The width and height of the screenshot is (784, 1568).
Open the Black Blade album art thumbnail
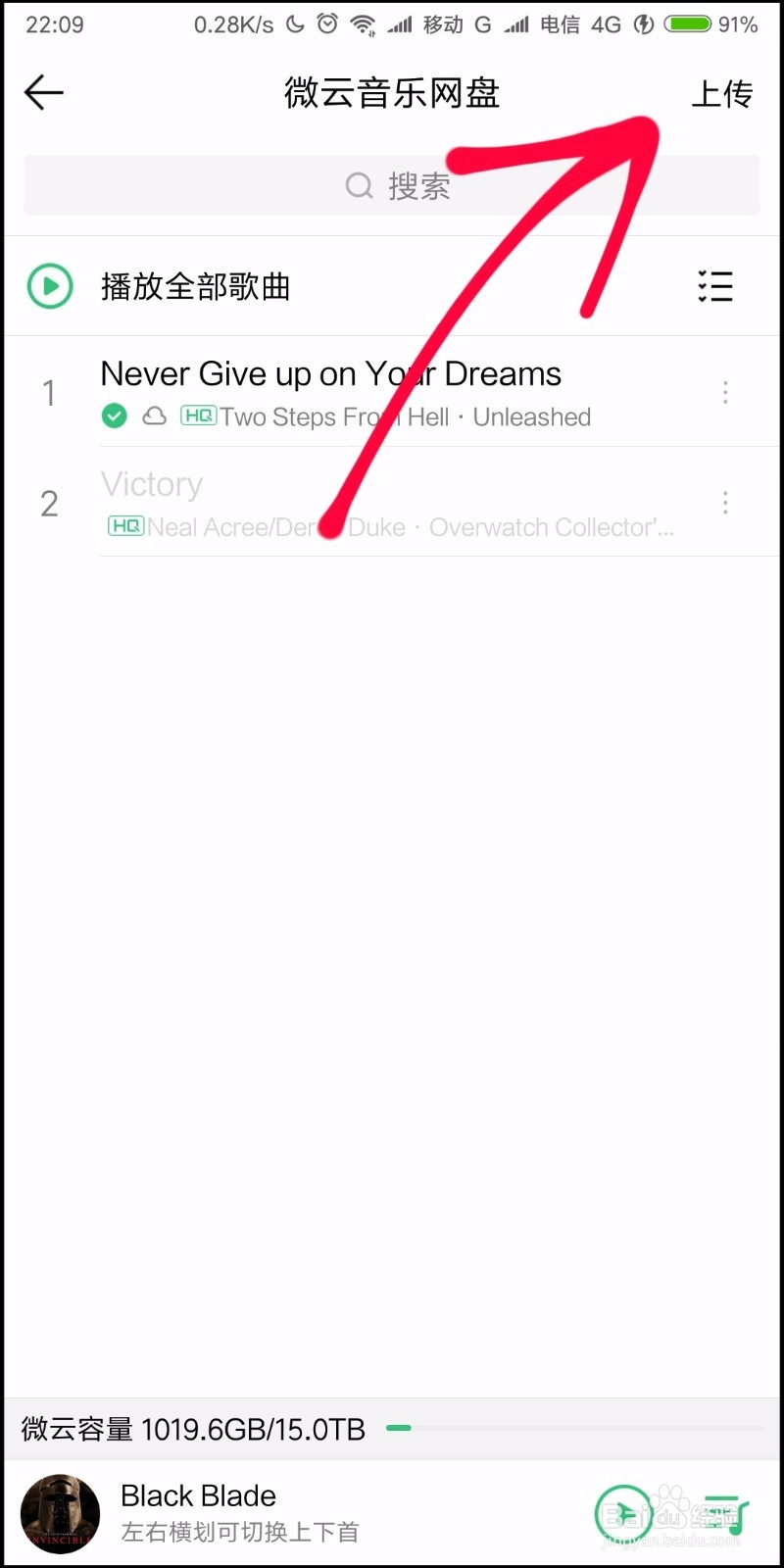click(61, 1513)
